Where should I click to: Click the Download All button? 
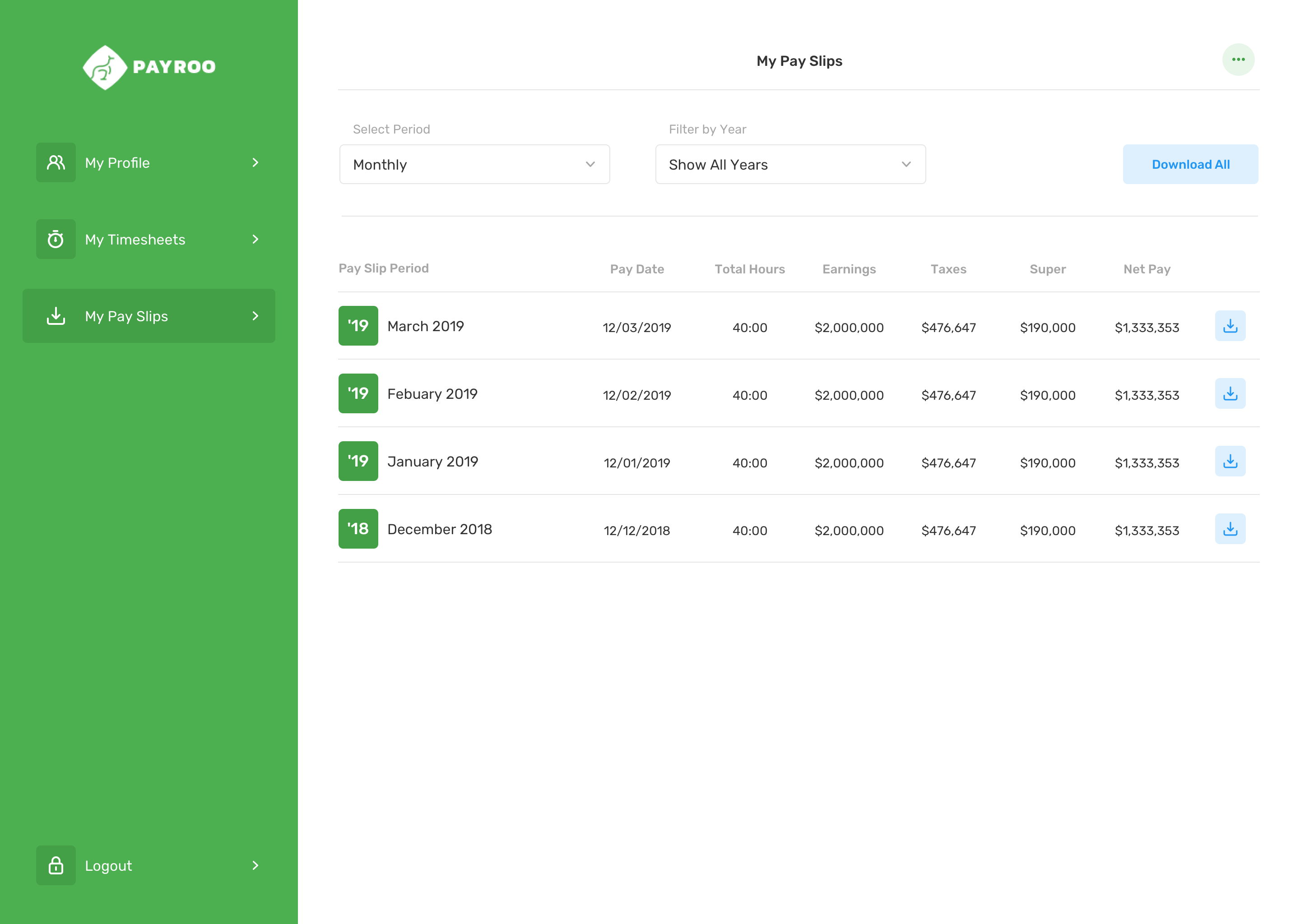point(1190,164)
